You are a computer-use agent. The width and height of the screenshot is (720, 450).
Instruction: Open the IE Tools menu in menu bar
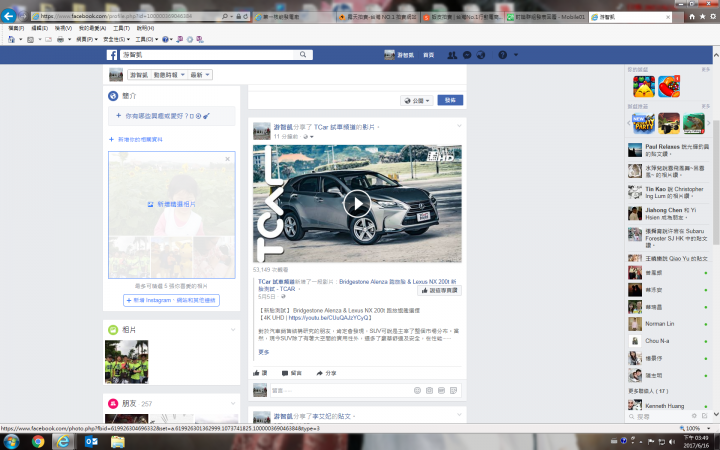tap(121, 28)
